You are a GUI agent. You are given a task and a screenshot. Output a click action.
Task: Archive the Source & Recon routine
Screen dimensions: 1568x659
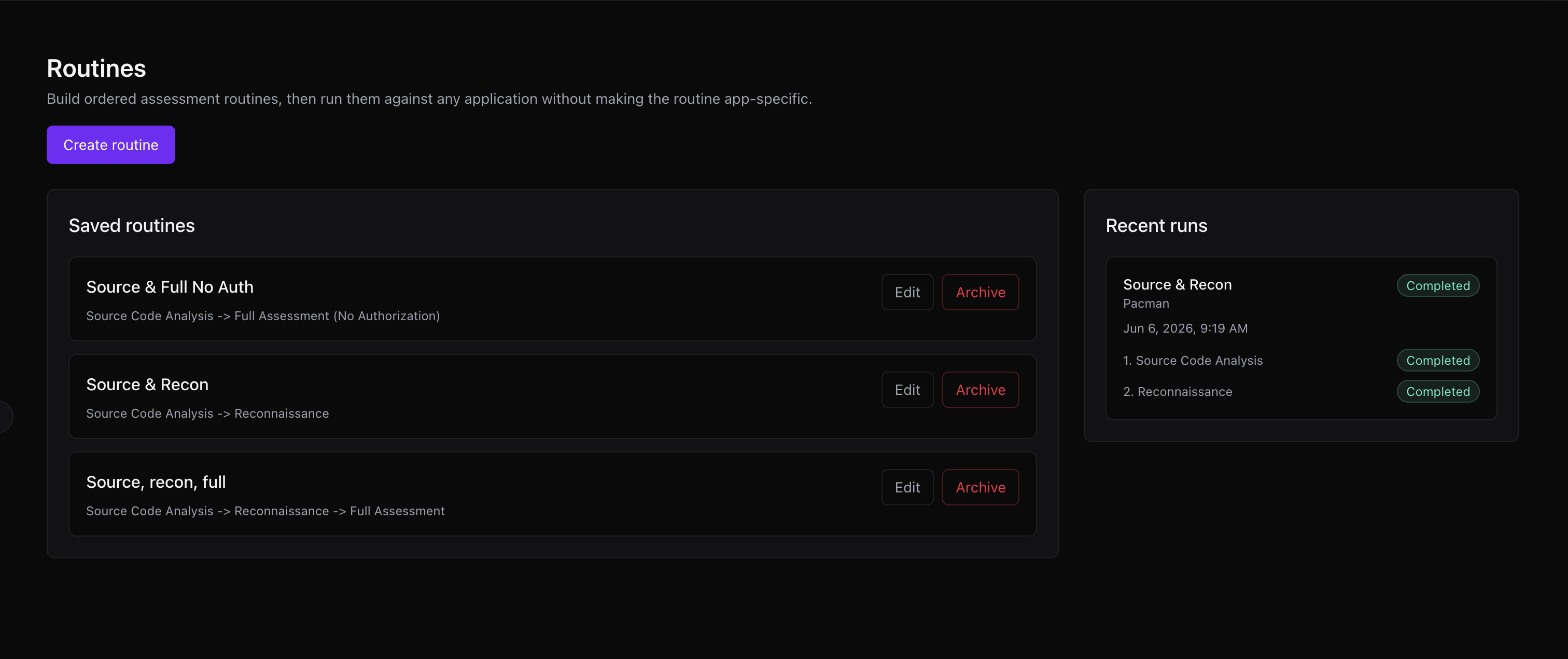click(980, 390)
